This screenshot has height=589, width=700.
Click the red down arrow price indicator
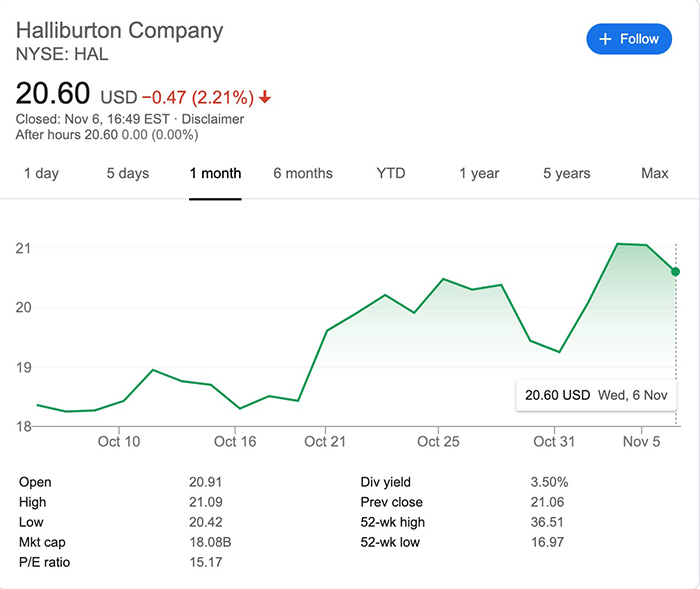point(265,97)
